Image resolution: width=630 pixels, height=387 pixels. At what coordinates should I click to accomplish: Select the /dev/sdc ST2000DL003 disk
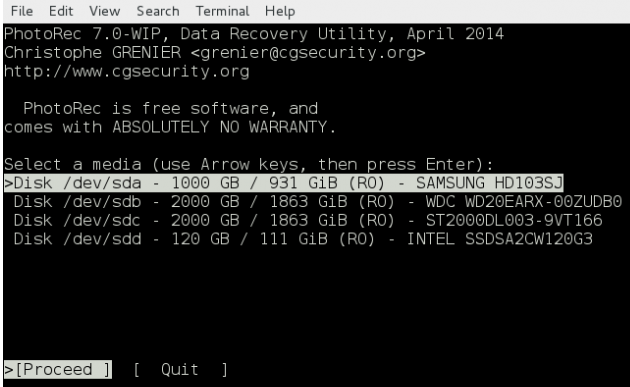[x=308, y=220]
